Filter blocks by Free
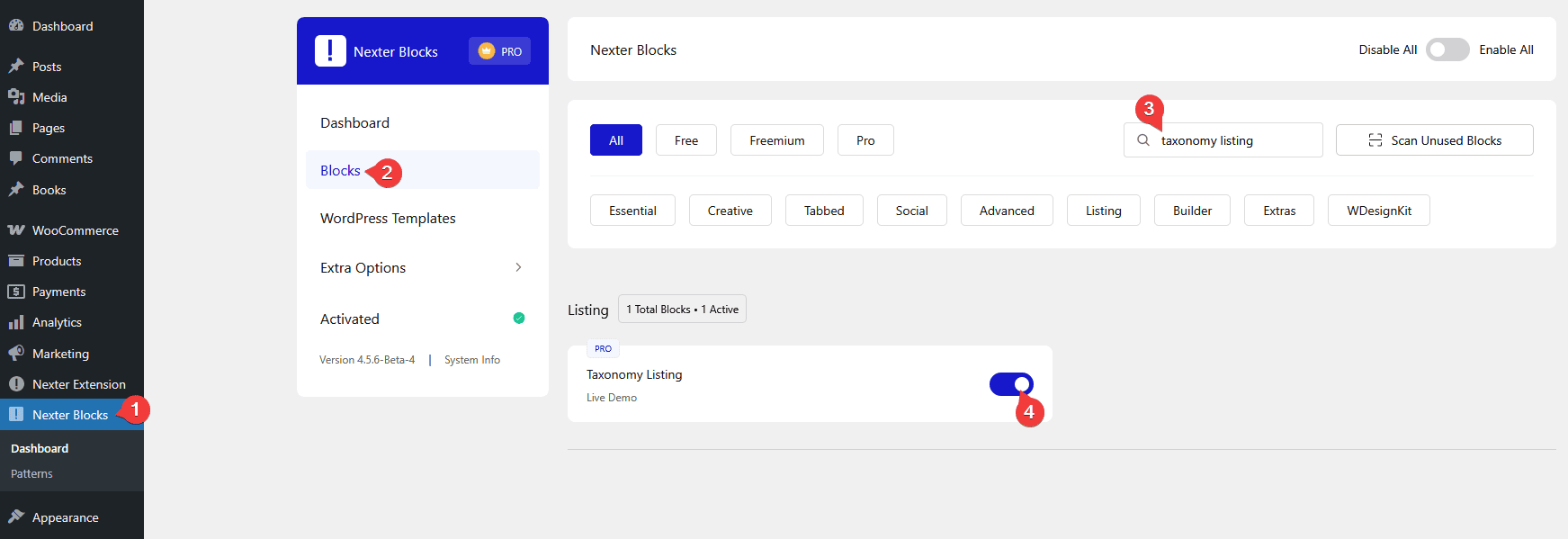The image size is (1568, 539). pyautogui.click(x=686, y=140)
